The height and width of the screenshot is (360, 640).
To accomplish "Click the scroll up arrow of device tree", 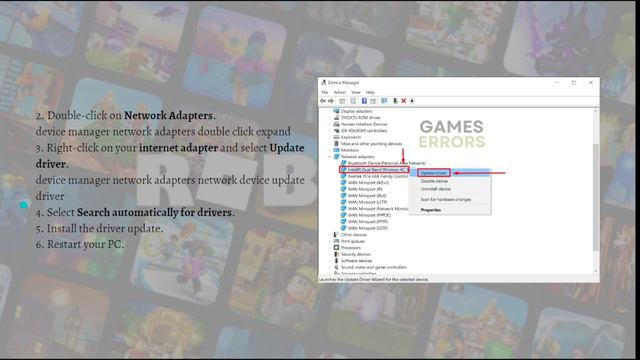I will [x=596, y=111].
